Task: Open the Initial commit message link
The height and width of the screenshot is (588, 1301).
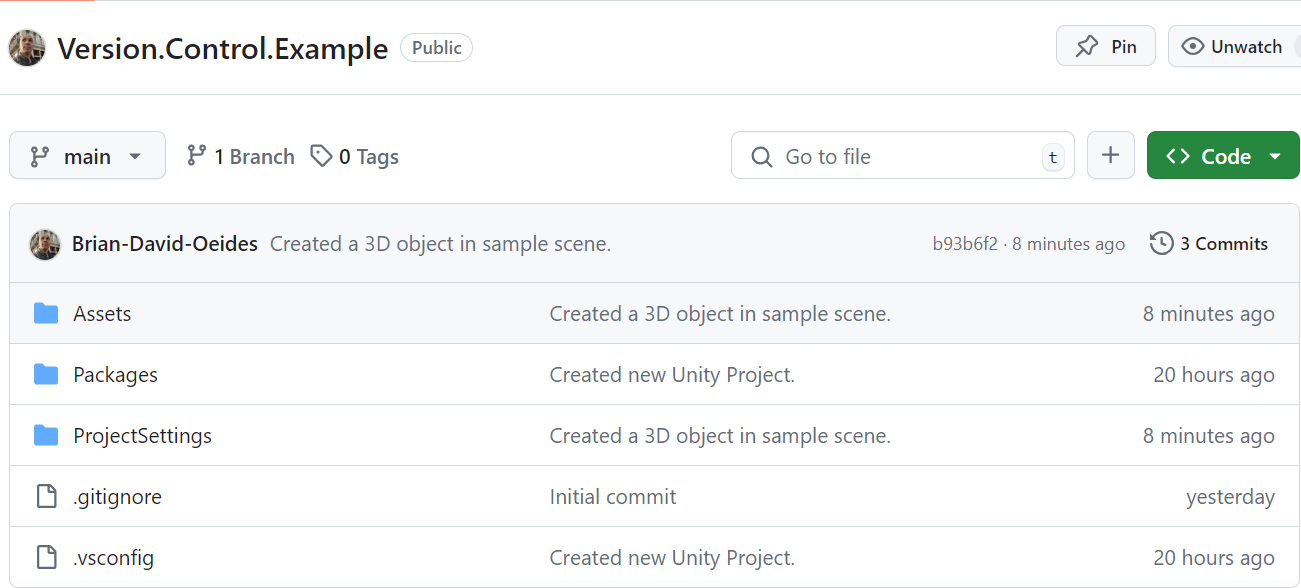Action: click(613, 497)
